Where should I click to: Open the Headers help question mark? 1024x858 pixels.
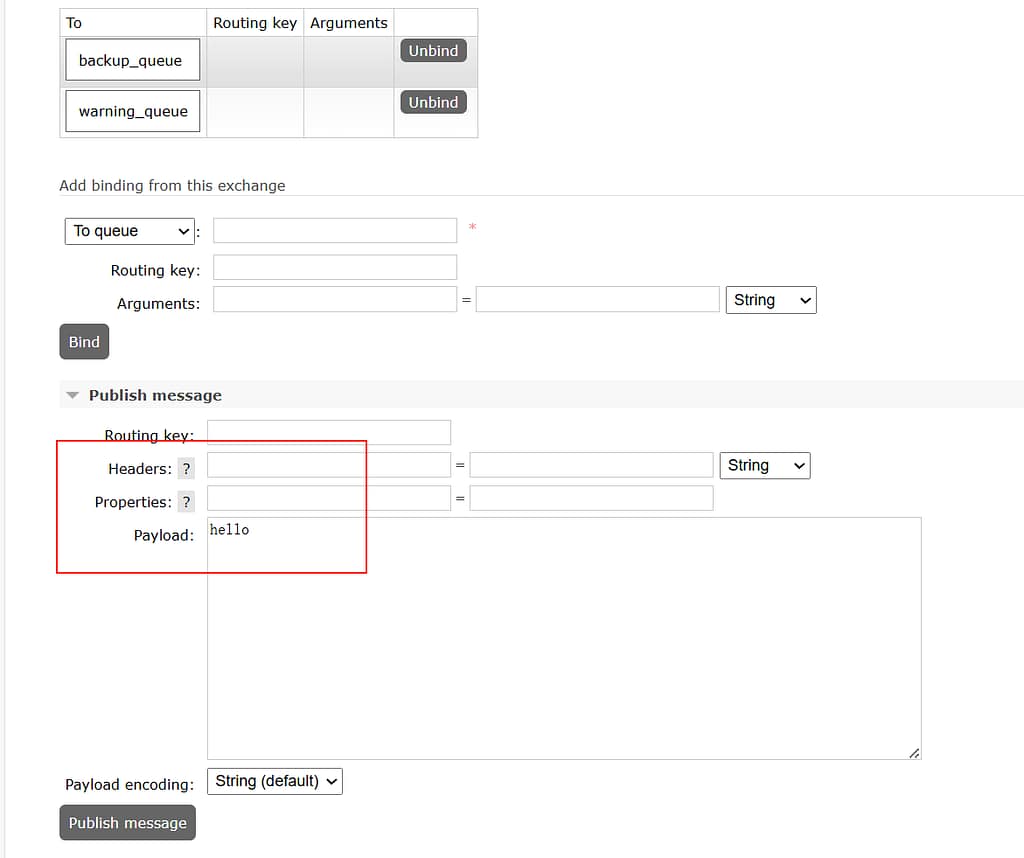[186, 469]
